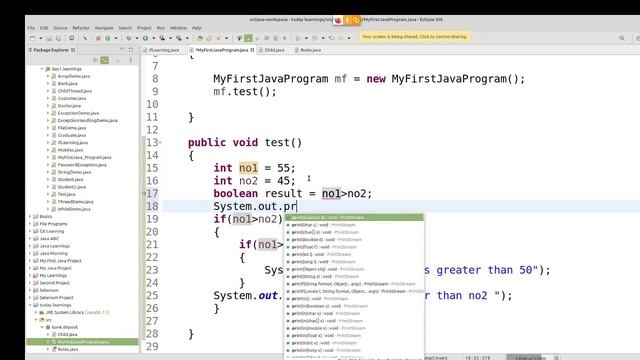Click the New file toolbar icon
The width and height of the screenshot is (640, 360).
point(32,38)
